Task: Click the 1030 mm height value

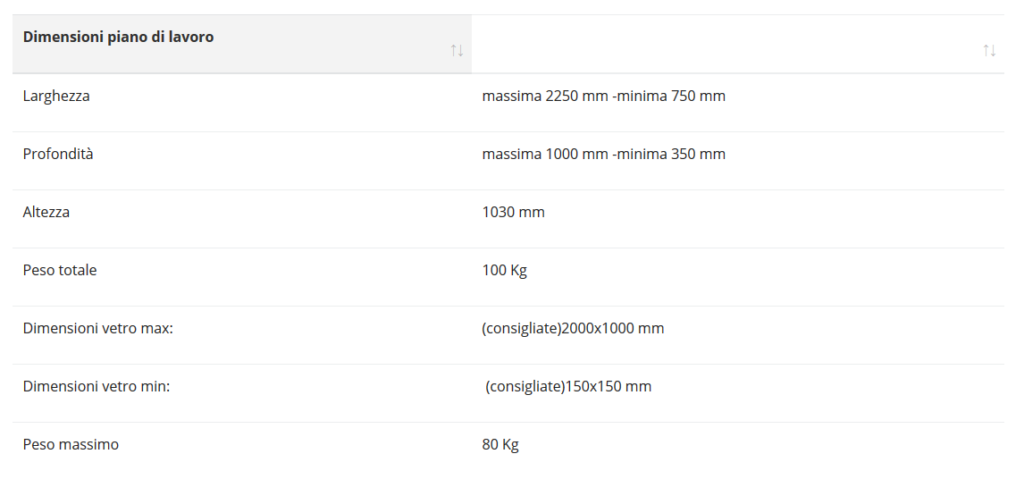Action: (x=513, y=212)
